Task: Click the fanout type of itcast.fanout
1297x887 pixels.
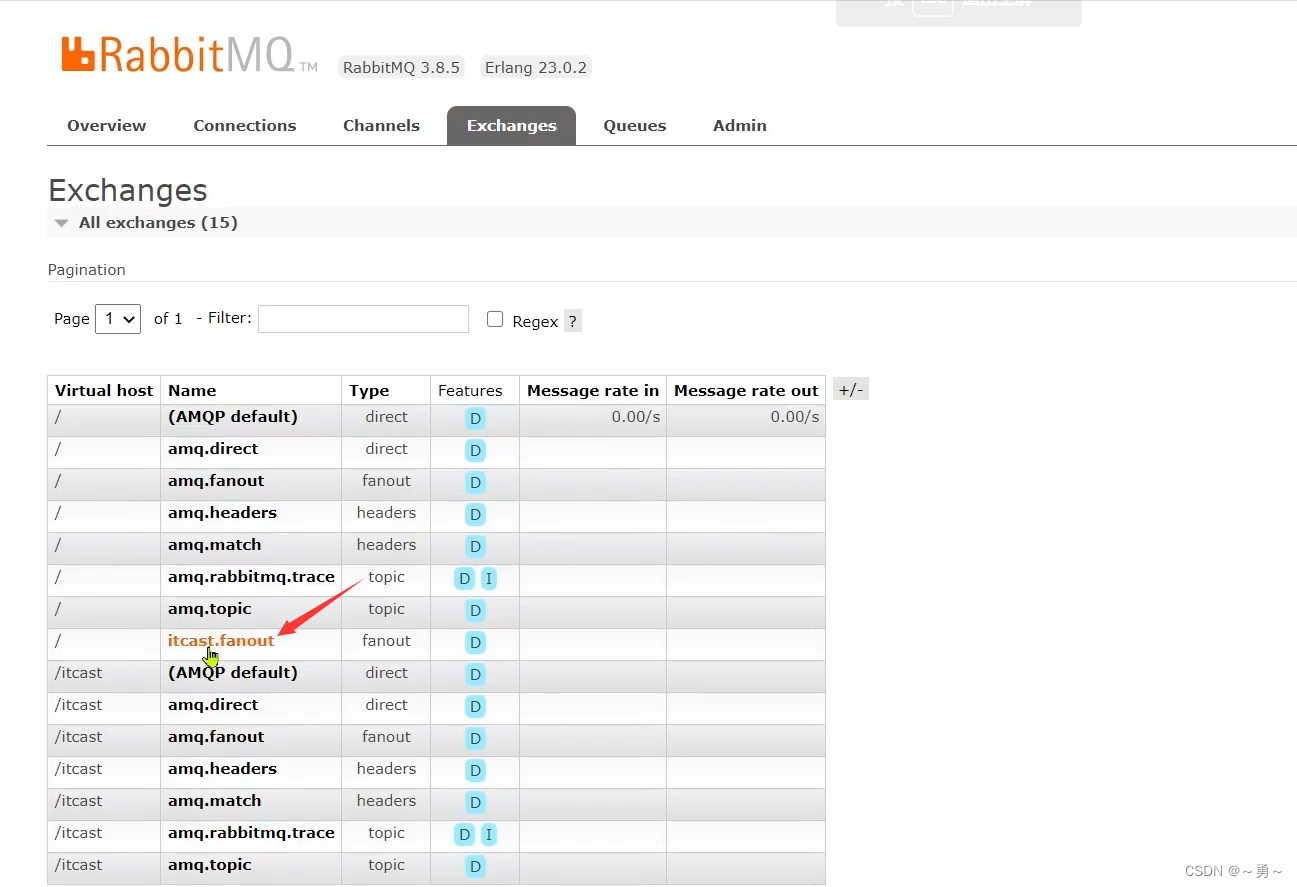Action: pyautogui.click(x=386, y=640)
